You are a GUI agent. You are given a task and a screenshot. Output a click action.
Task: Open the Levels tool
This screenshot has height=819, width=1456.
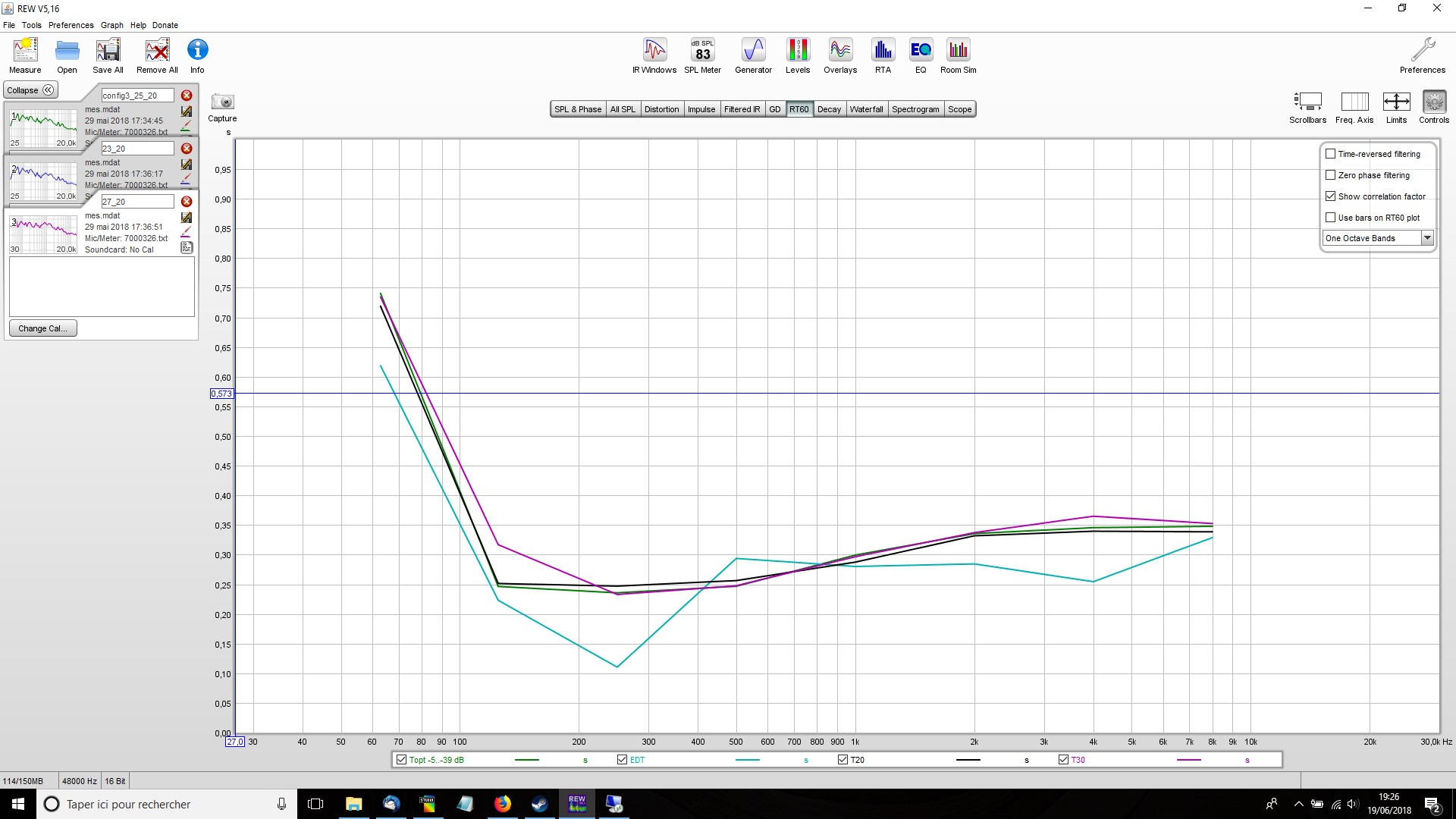(x=798, y=56)
